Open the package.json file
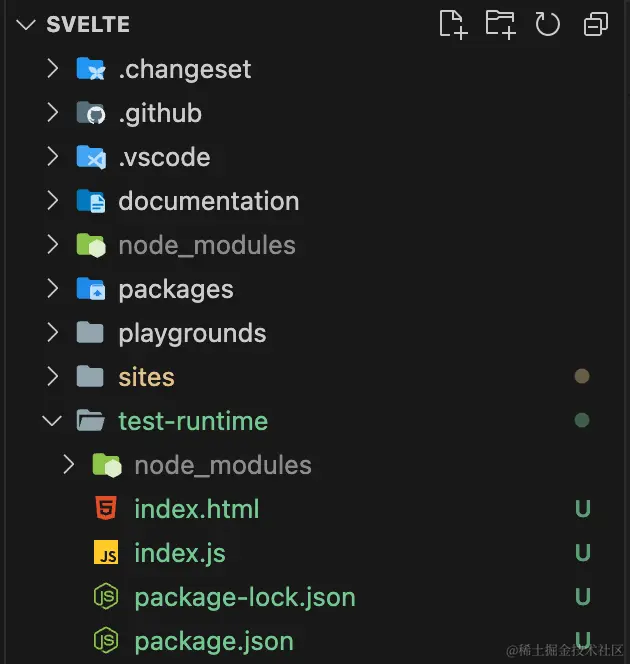This screenshot has height=664, width=630. [214, 641]
